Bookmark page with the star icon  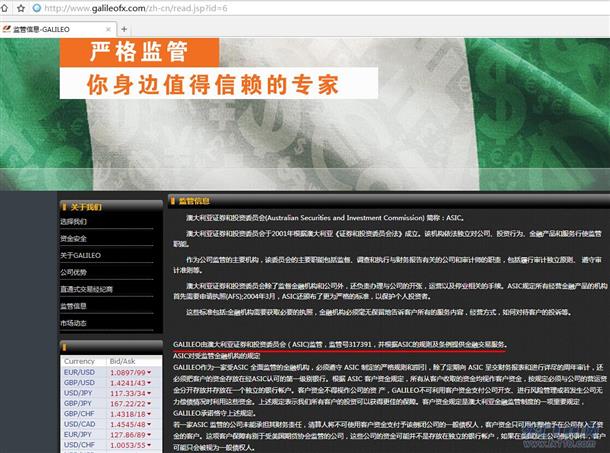click(x=21, y=8)
